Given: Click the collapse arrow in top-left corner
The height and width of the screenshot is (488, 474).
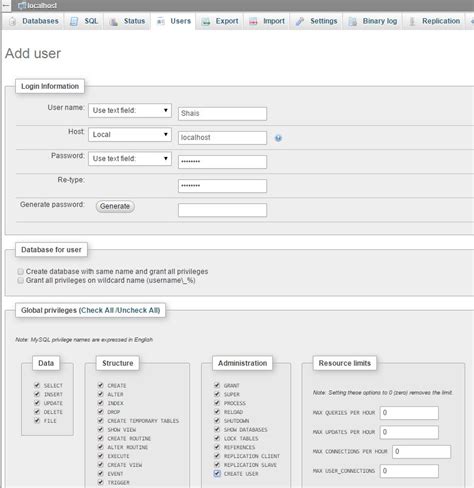Looking at the screenshot, I should tap(6, 6).
